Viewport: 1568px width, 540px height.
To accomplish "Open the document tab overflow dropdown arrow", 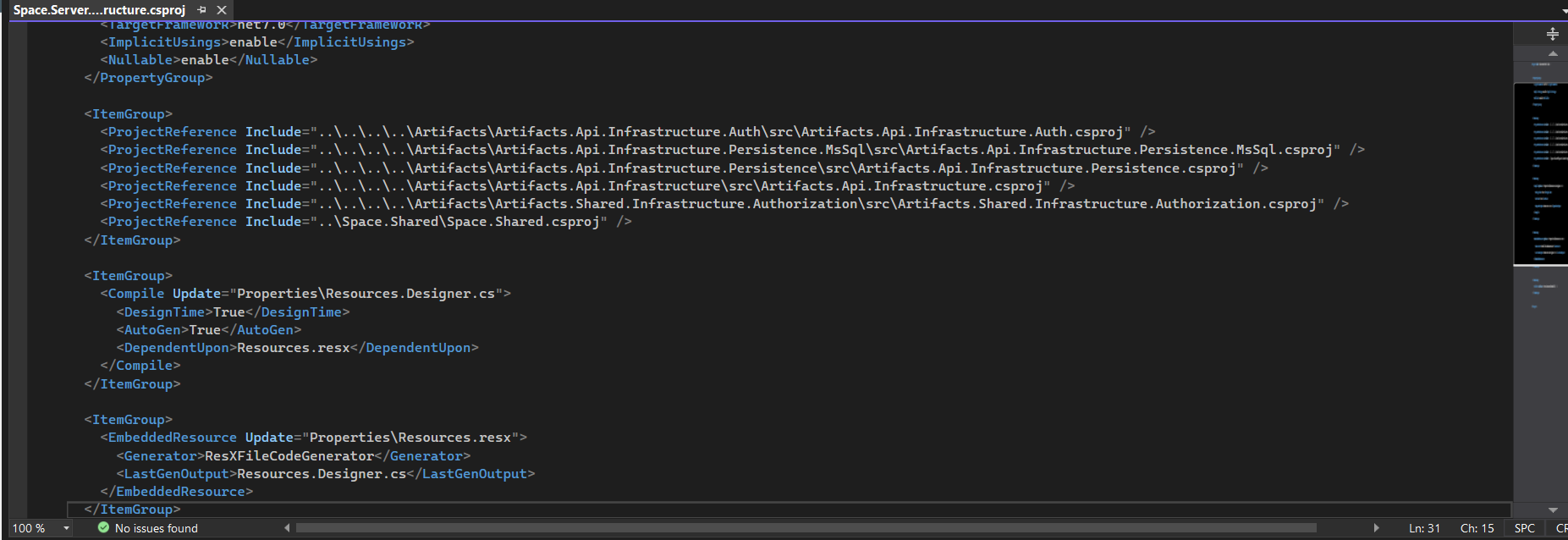I will (1564, 11).
